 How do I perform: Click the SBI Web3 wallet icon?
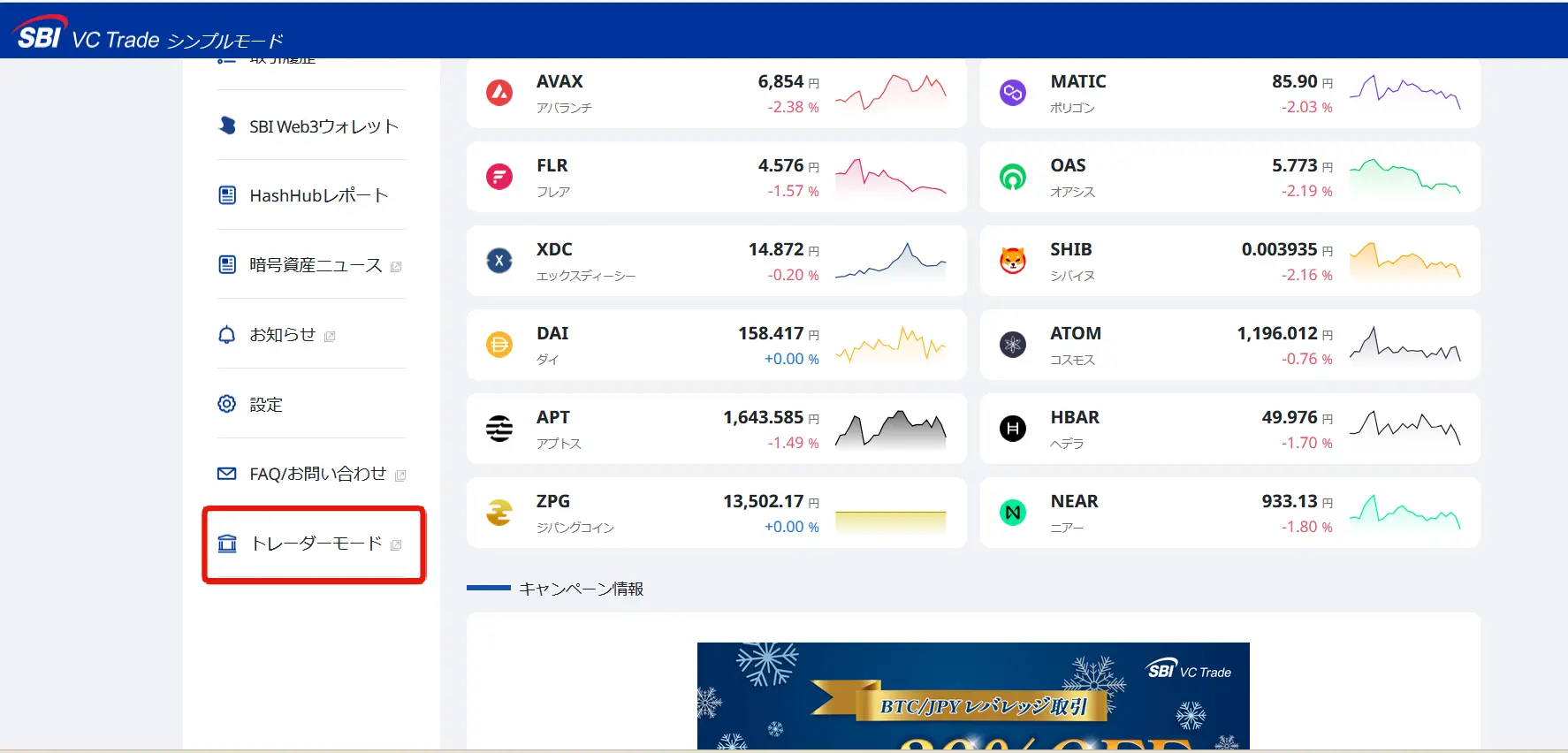(227, 125)
